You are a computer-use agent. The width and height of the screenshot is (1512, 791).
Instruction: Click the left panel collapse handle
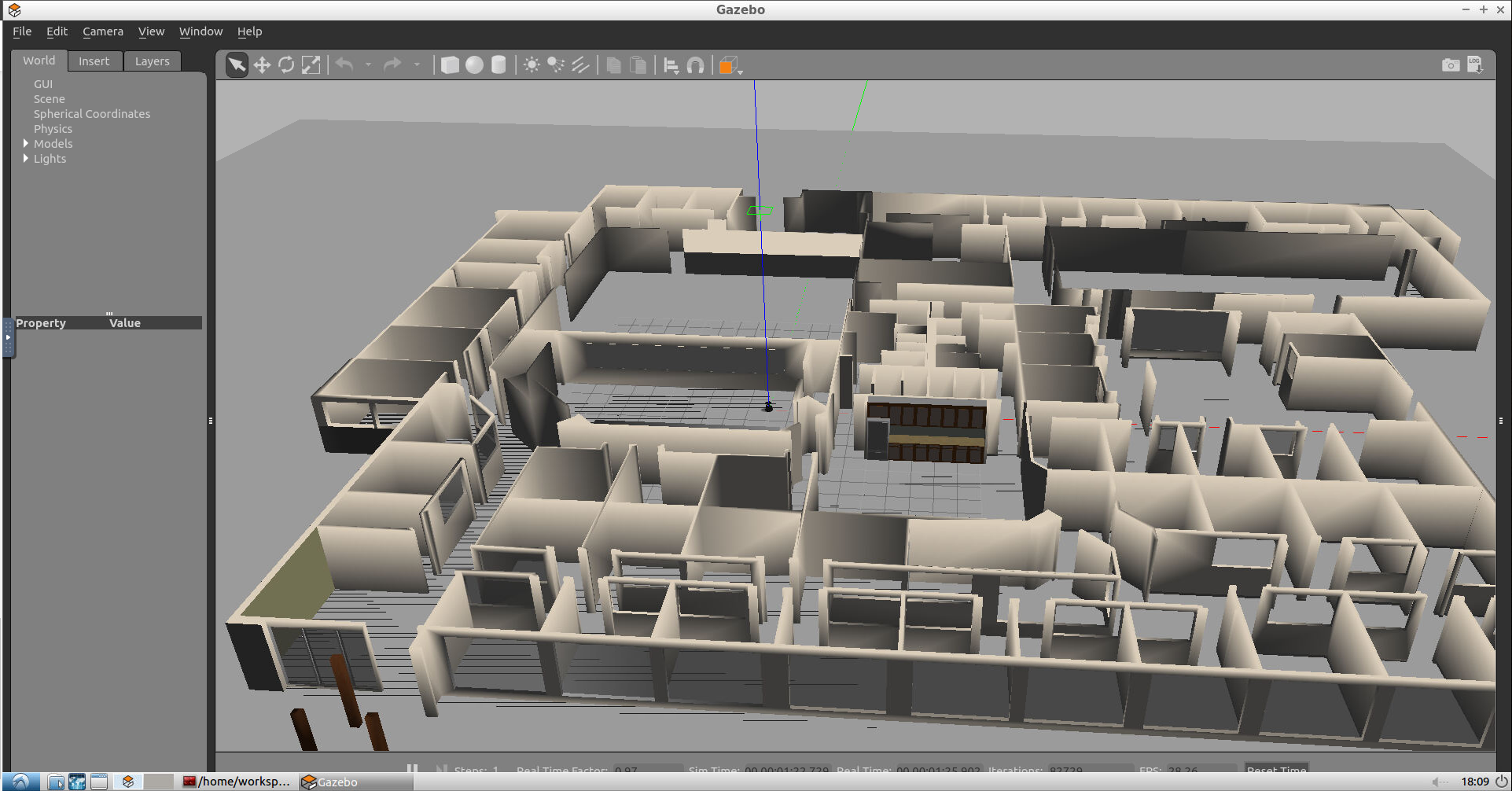point(8,337)
